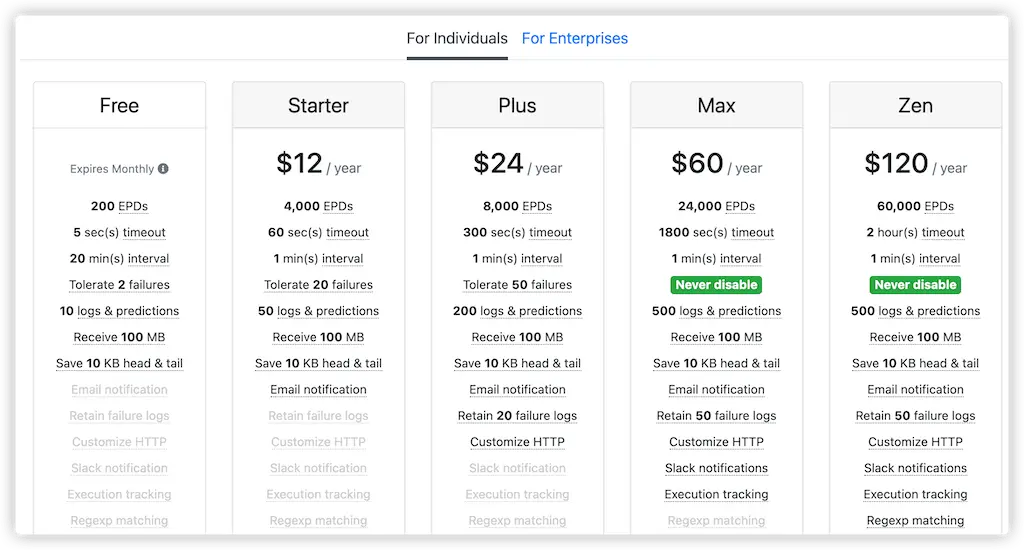Click Email notification in the Starter plan

[319, 389]
